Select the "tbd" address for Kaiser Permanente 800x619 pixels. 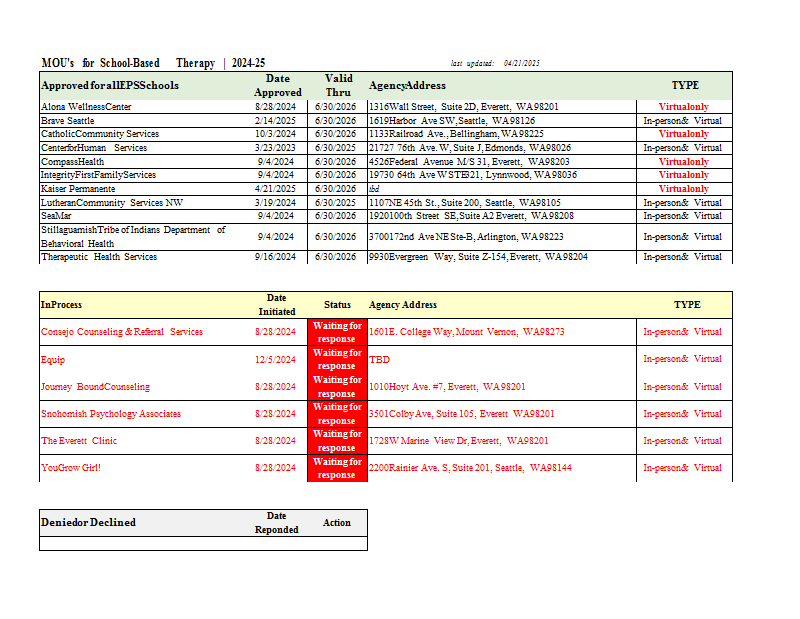pyautogui.click(x=374, y=188)
